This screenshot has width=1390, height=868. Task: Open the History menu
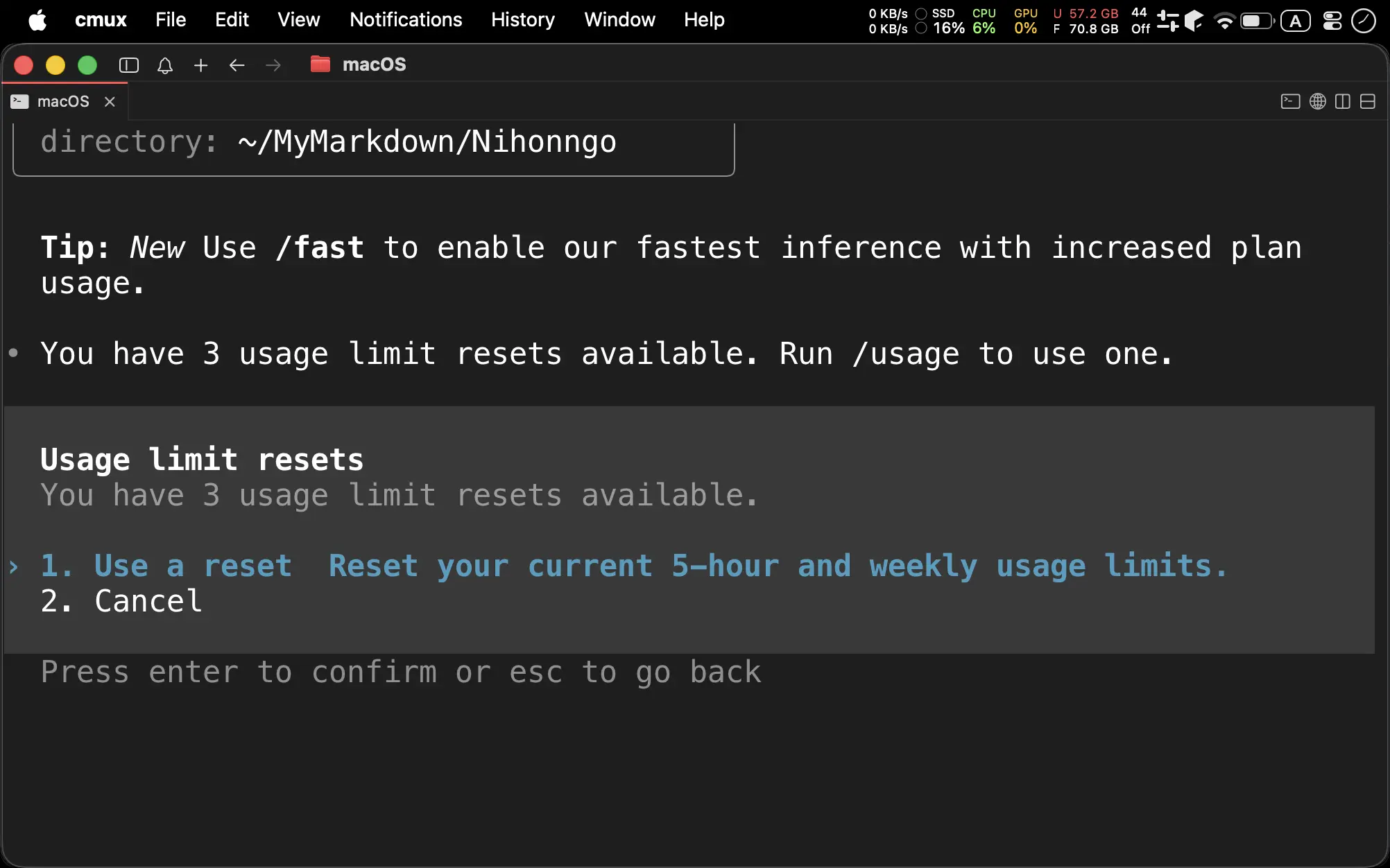[523, 20]
